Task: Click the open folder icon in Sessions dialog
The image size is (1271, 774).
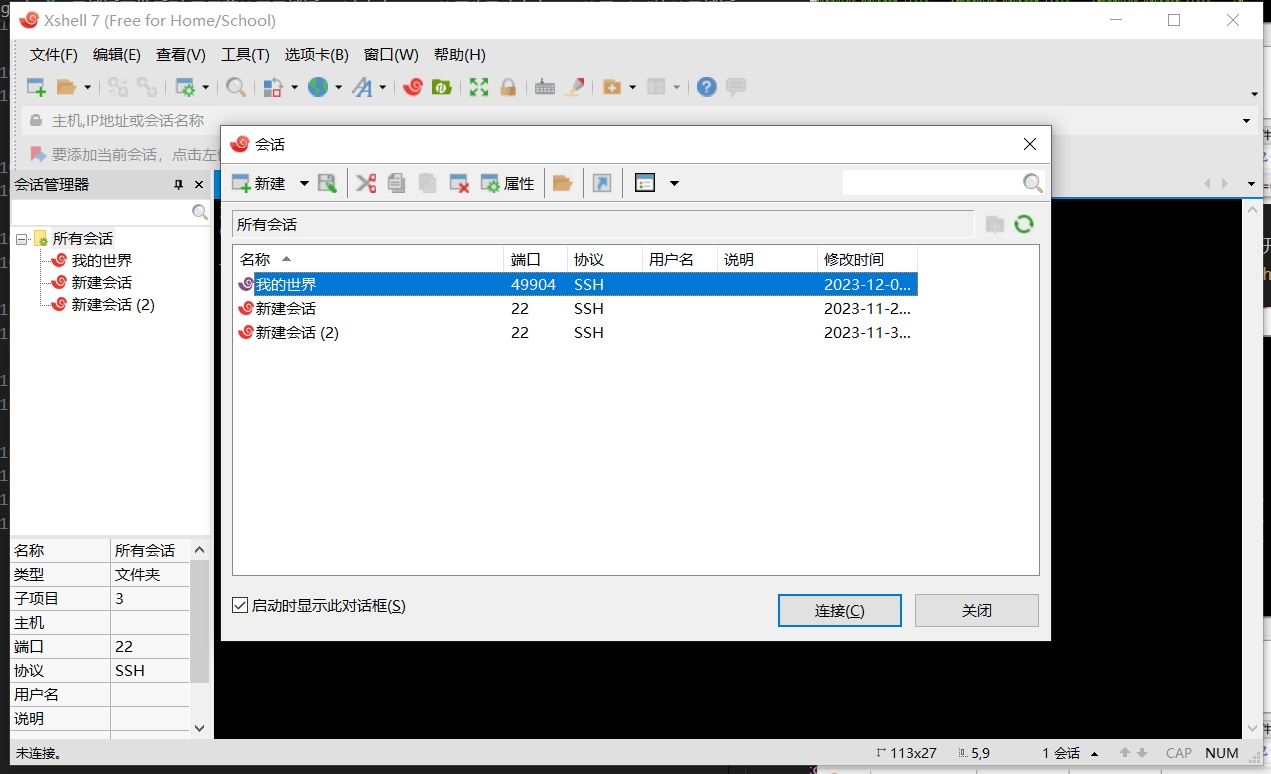Action: 563,183
